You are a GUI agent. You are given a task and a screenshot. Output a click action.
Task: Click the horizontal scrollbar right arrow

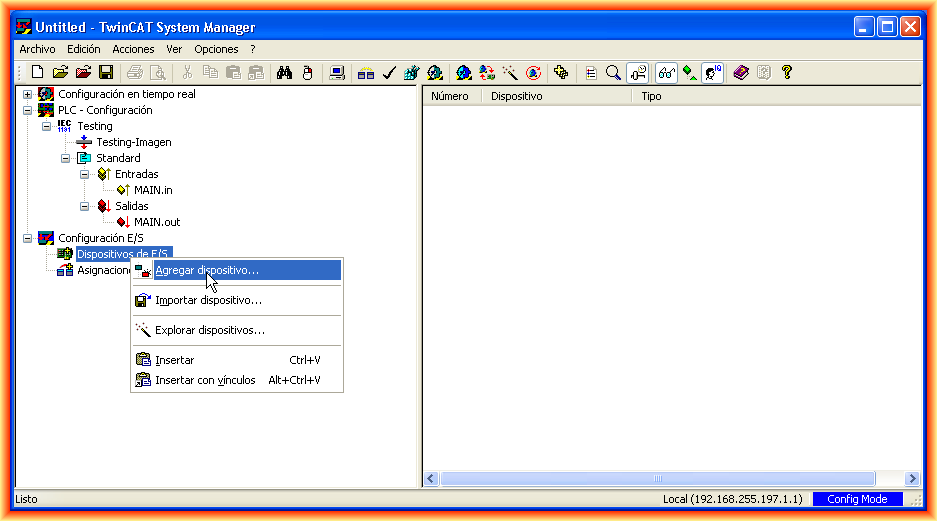[x=912, y=479]
